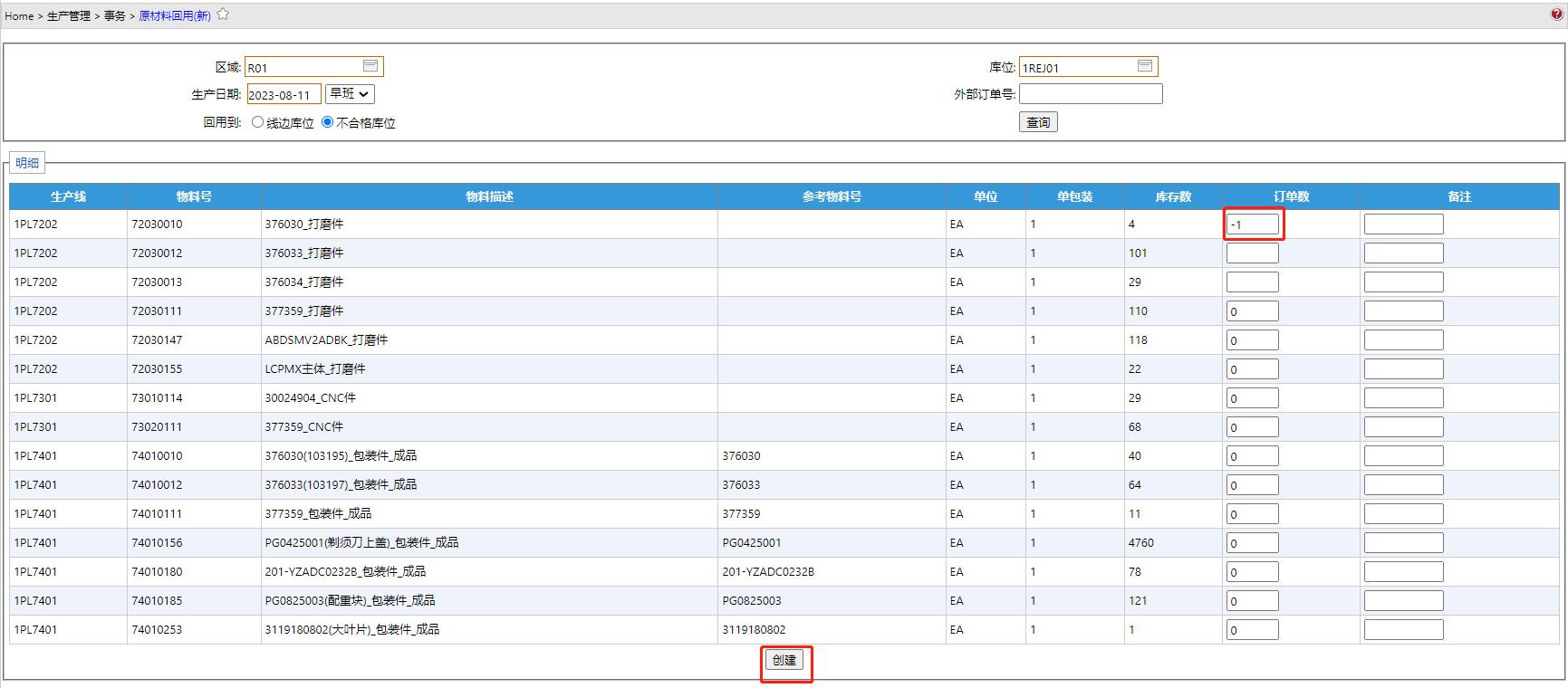Click 订单数 field for item 73010114
This screenshot has width=1568, height=688.
pos(1253,398)
